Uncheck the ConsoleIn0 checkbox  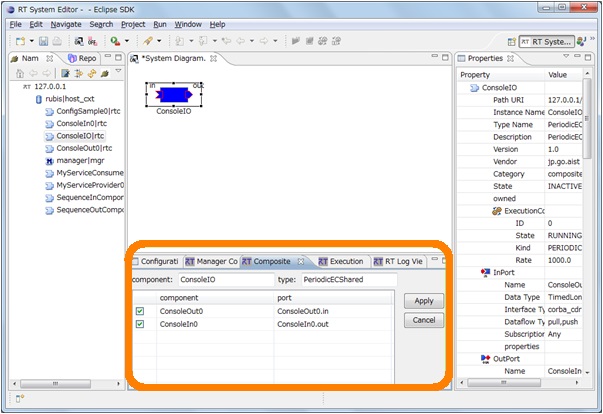(140, 324)
